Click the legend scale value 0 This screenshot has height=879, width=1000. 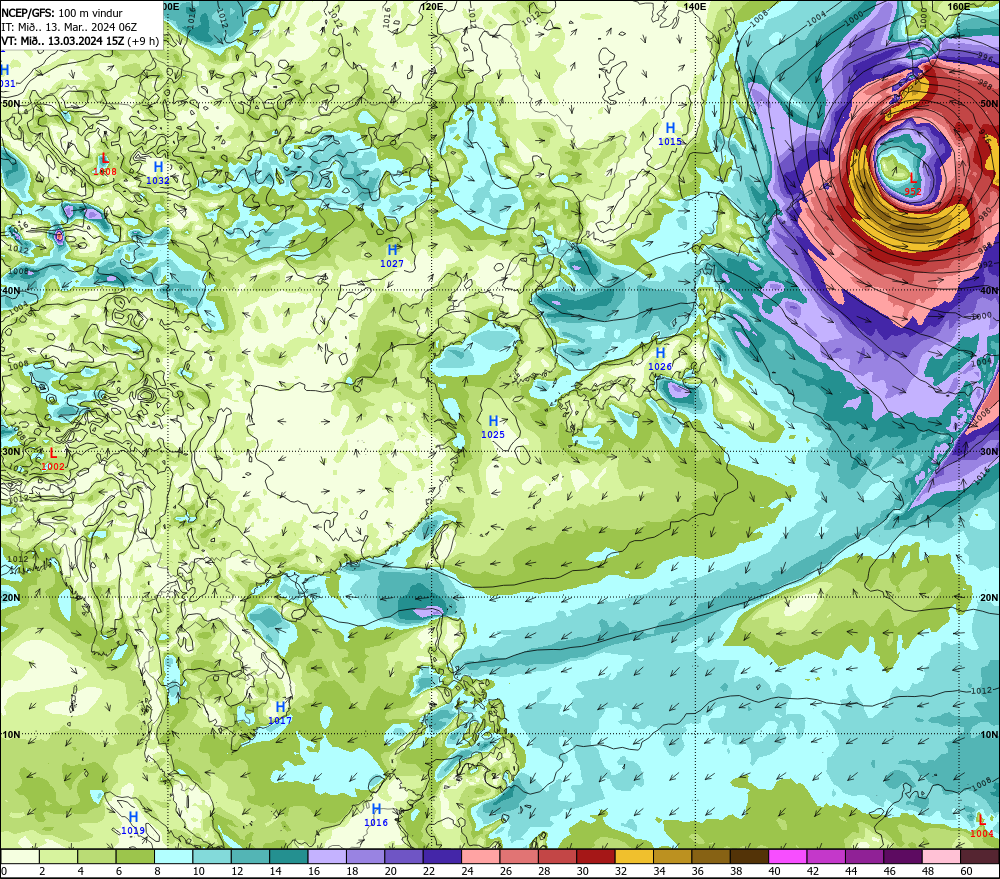coord(4,871)
